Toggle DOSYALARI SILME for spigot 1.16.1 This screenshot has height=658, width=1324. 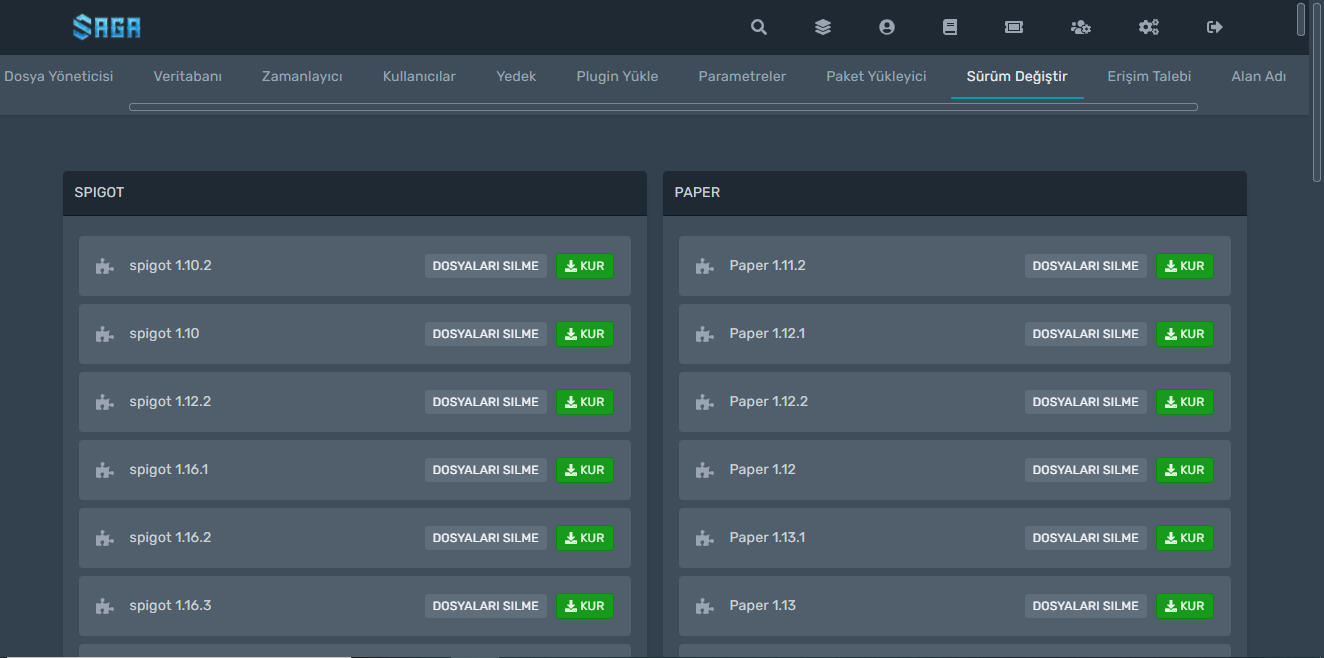point(486,470)
